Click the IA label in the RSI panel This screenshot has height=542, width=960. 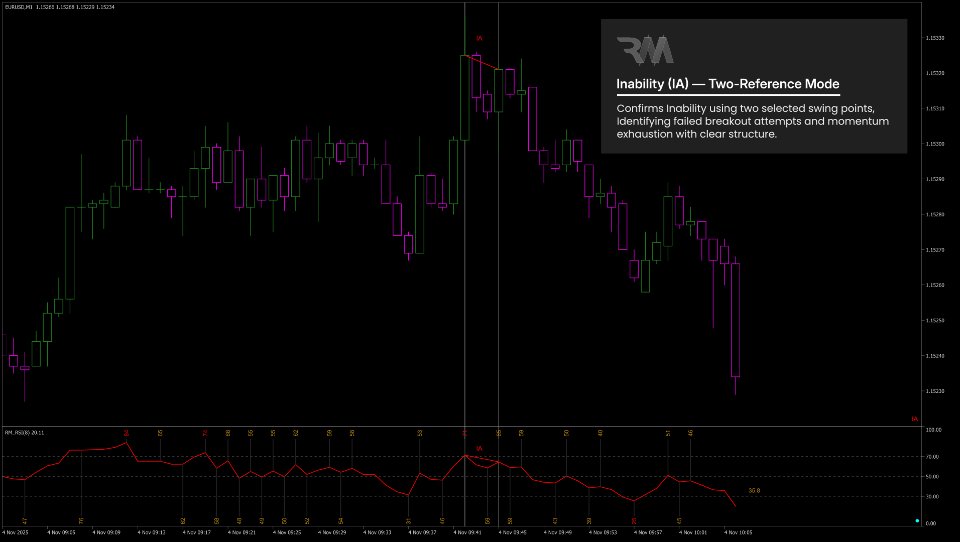(x=479, y=448)
